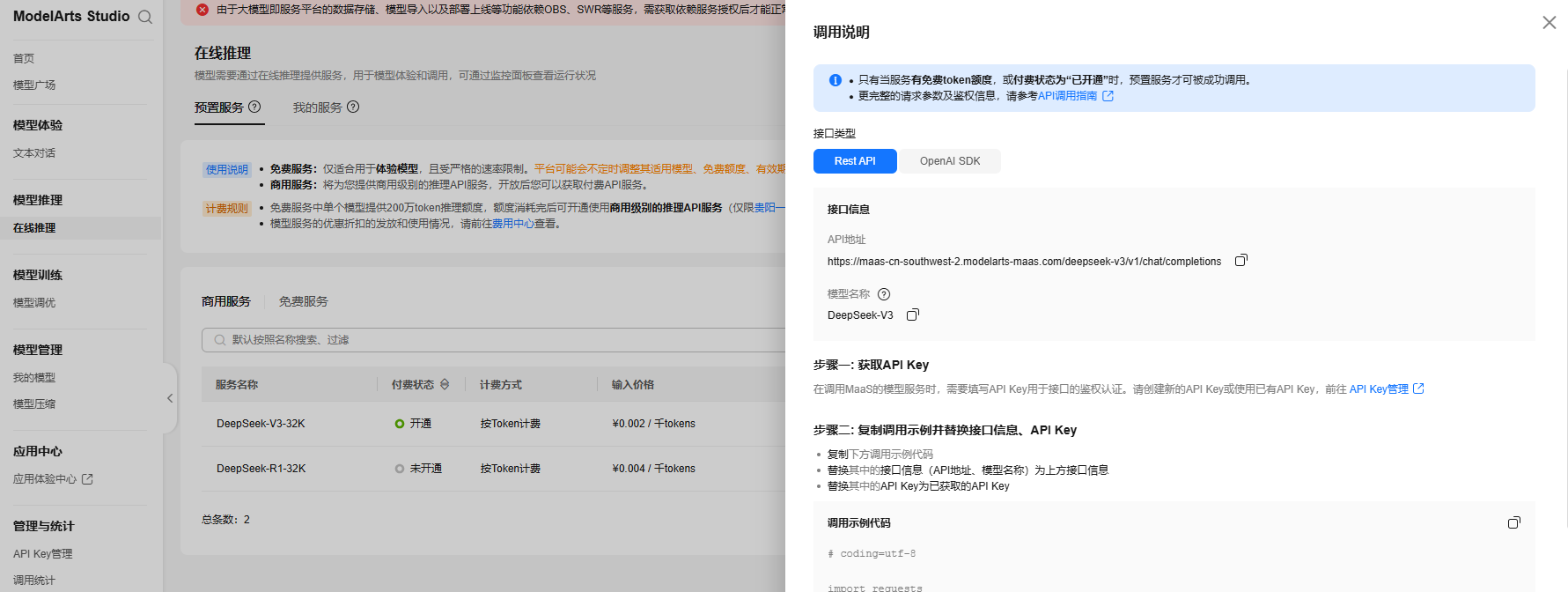The height and width of the screenshot is (592, 1568).
Task: Open the 费用中心 link
Action: 513,224
